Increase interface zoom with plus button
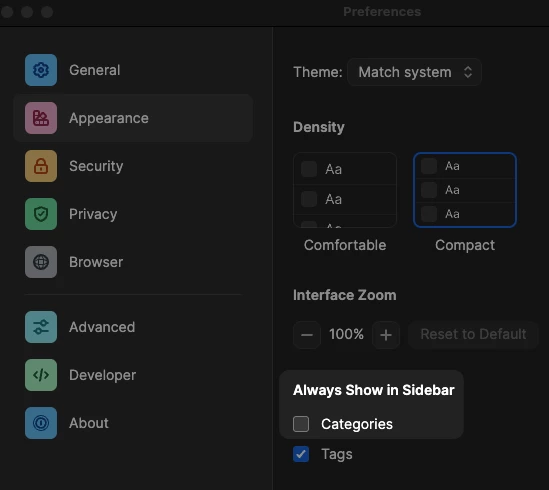Image resolution: width=549 pixels, height=490 pixels. [386, 335]
